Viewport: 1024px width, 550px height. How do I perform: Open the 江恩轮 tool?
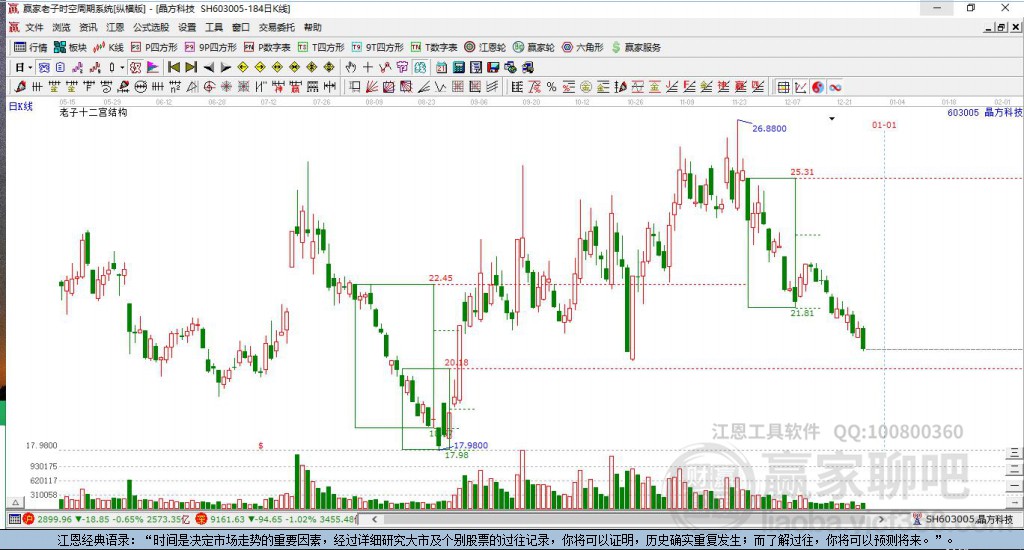(x=485, y=47)
